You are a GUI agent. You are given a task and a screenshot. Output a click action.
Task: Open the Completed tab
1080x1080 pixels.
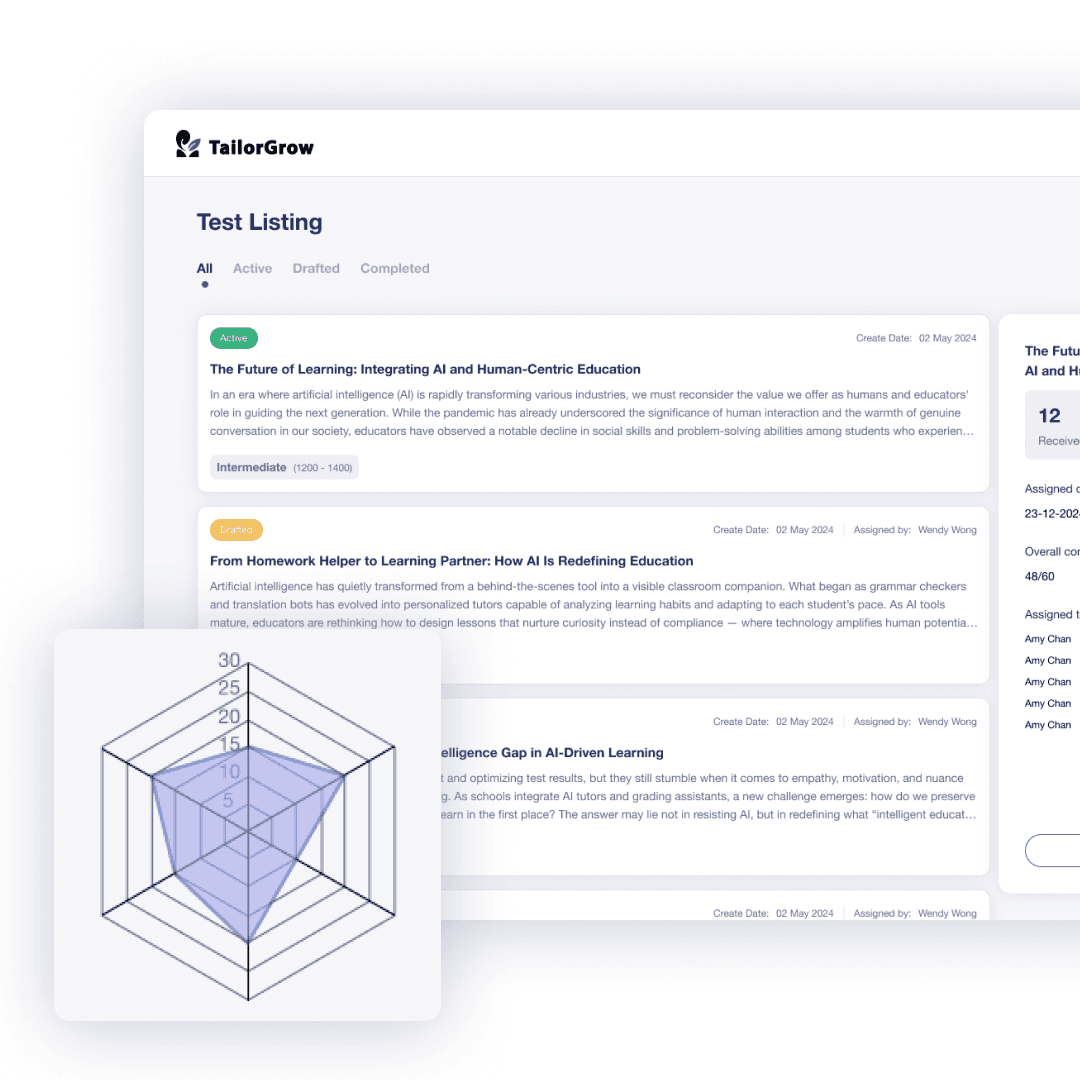395,269
